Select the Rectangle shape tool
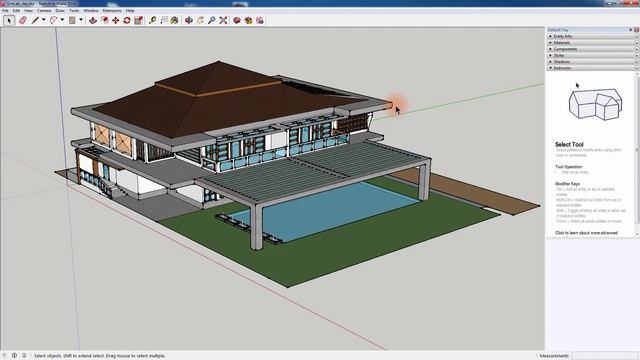The height and width of the screenshot is (360, 640). [72, 20]
